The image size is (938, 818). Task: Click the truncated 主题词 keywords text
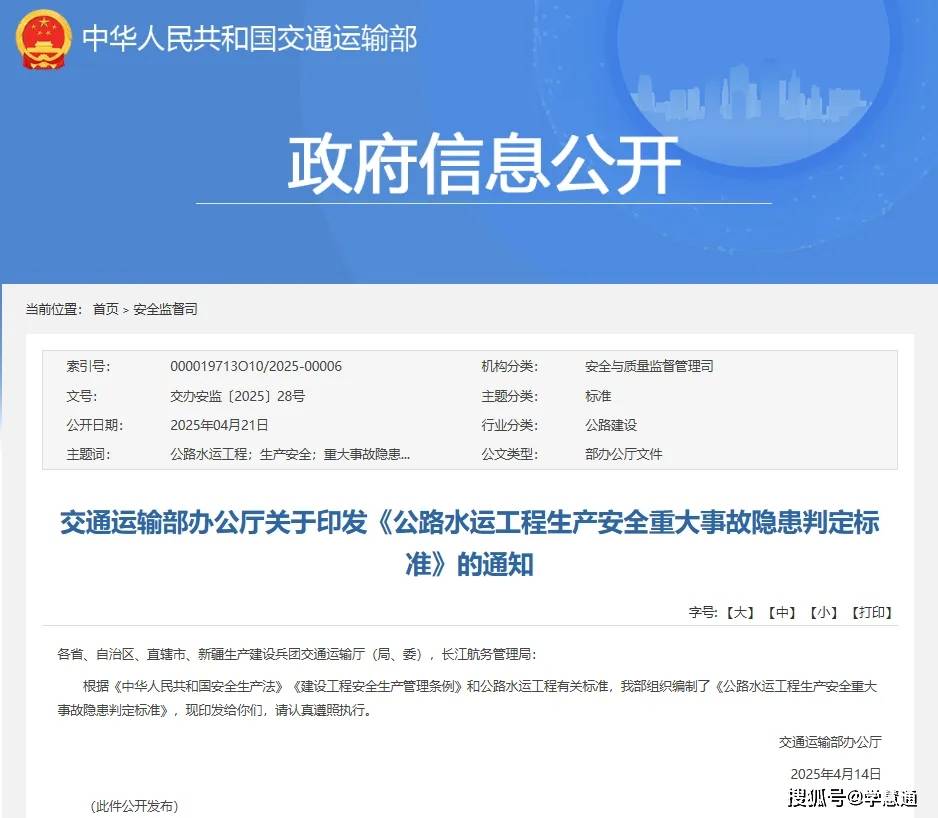point(290,454)
